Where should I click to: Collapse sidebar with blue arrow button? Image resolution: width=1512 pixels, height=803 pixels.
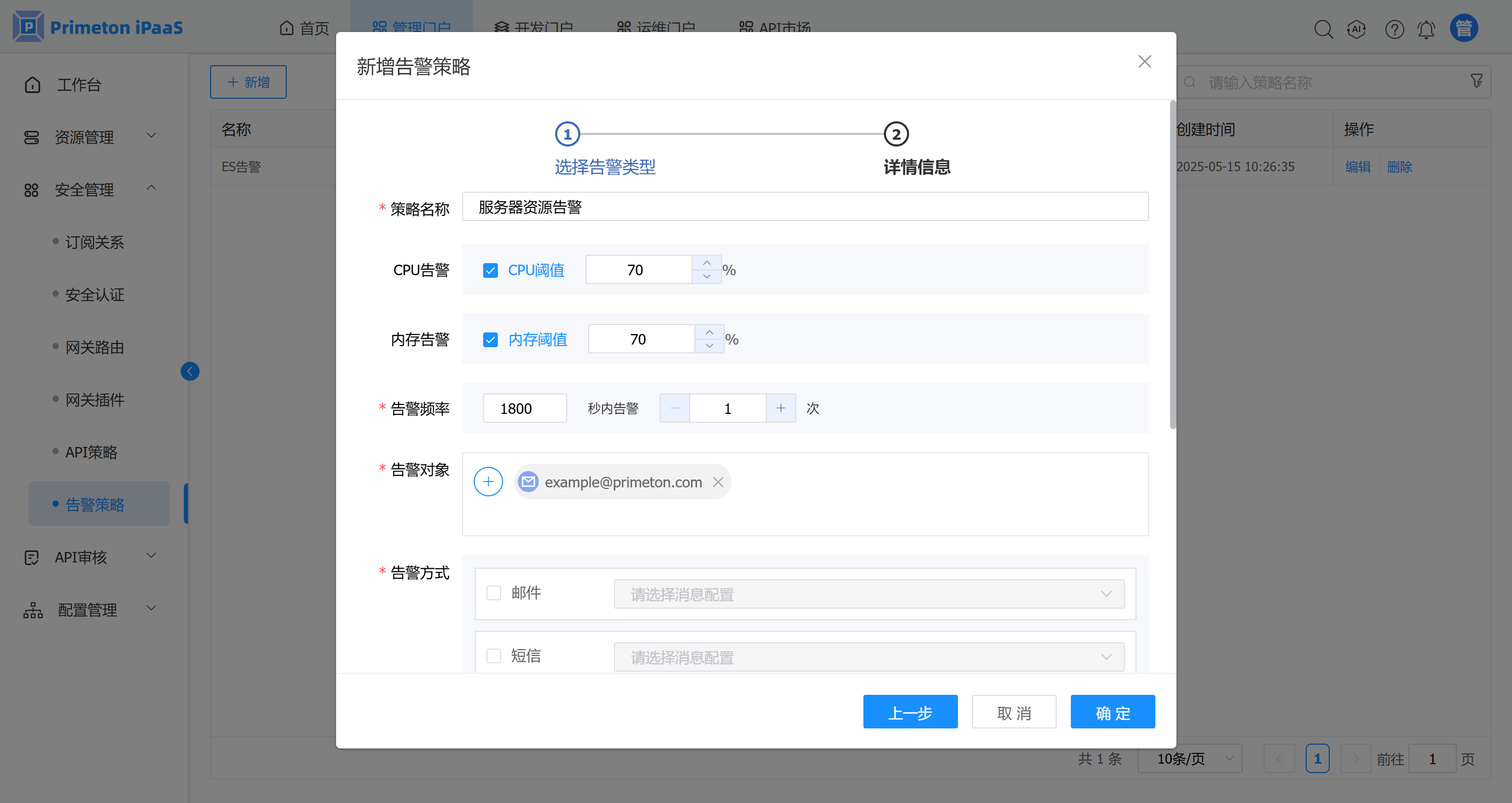click(x=190, y=371)
